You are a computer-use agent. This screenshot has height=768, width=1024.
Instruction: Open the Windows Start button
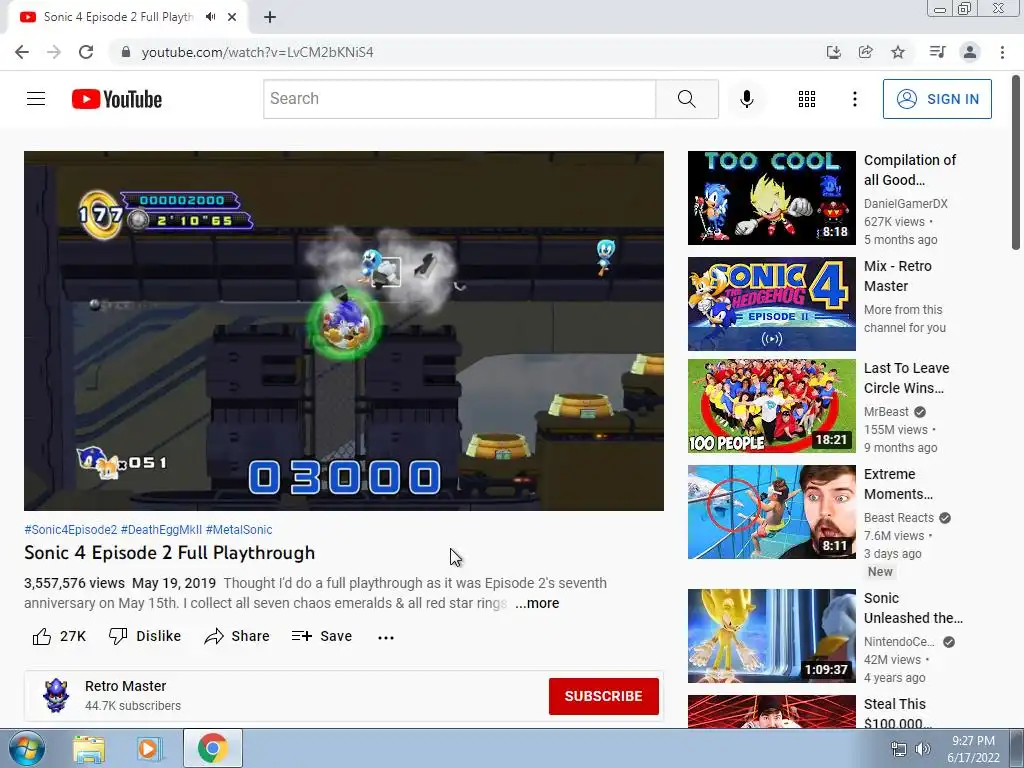(x=27, y=748)
